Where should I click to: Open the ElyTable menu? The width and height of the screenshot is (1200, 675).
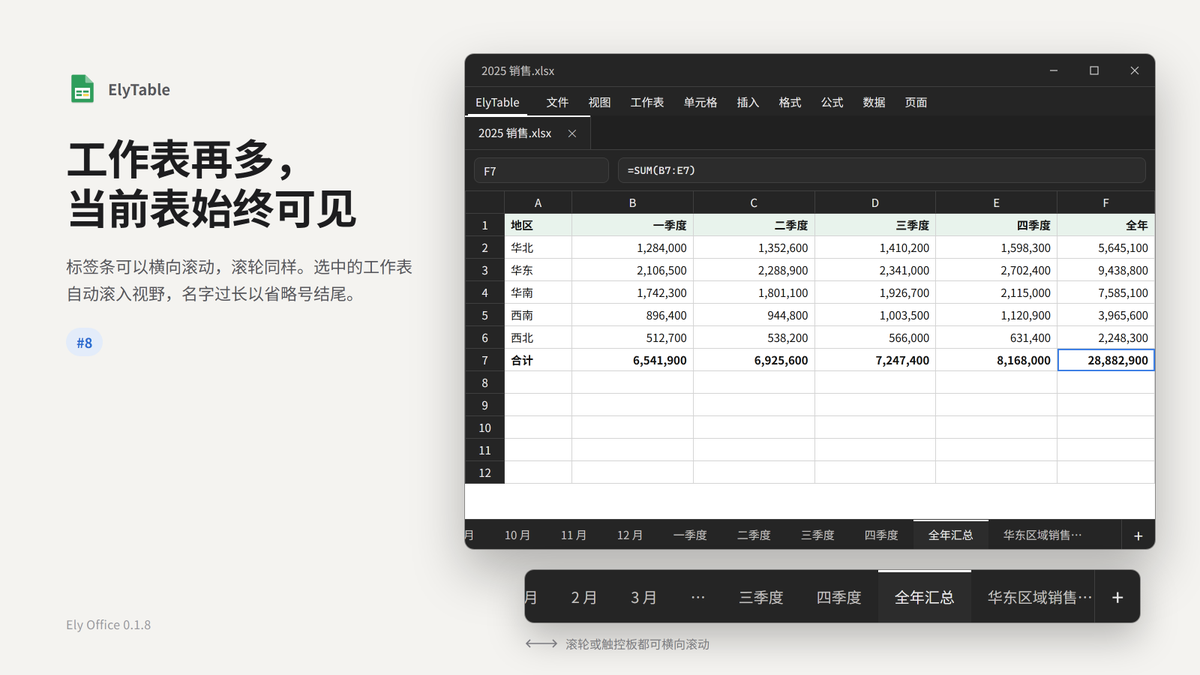pos(497,102)
